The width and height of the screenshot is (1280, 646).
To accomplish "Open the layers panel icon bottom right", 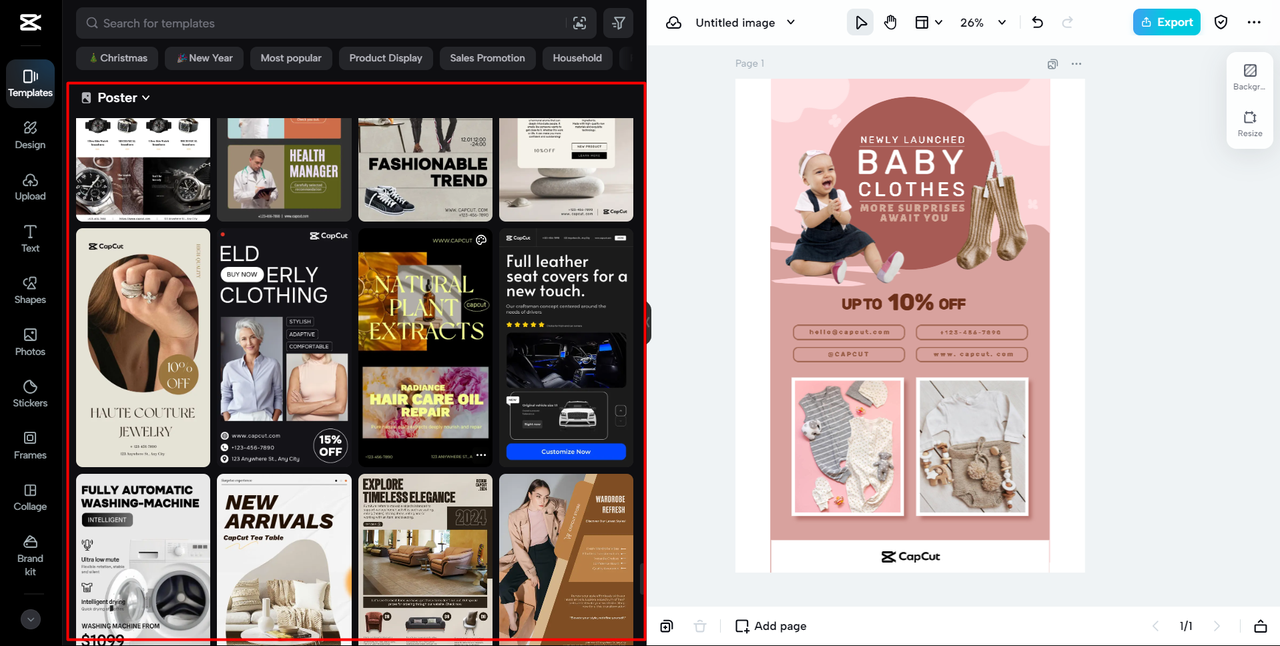I will click(1260, 626).
